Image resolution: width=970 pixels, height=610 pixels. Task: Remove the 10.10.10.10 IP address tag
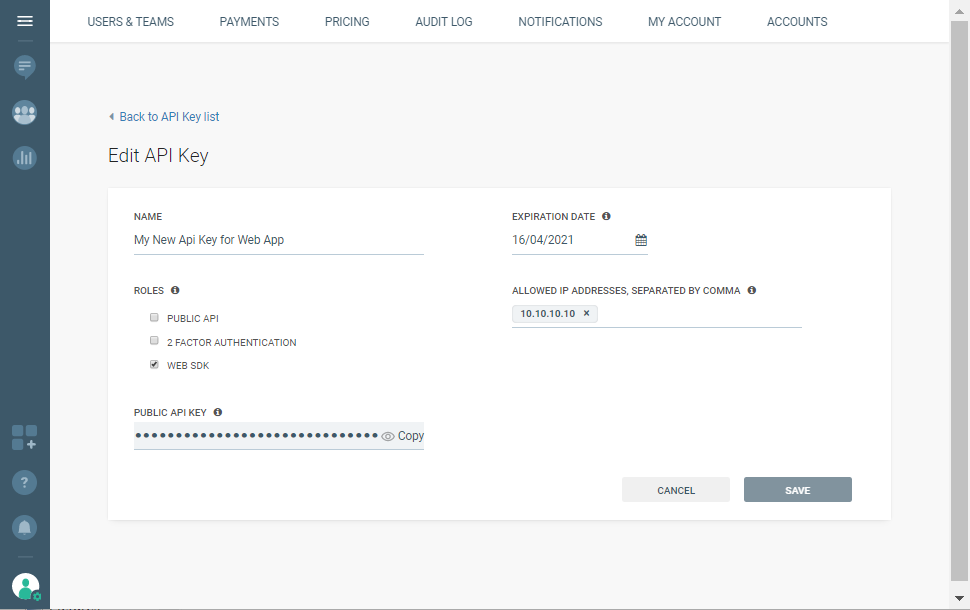[x=587, y=314]
